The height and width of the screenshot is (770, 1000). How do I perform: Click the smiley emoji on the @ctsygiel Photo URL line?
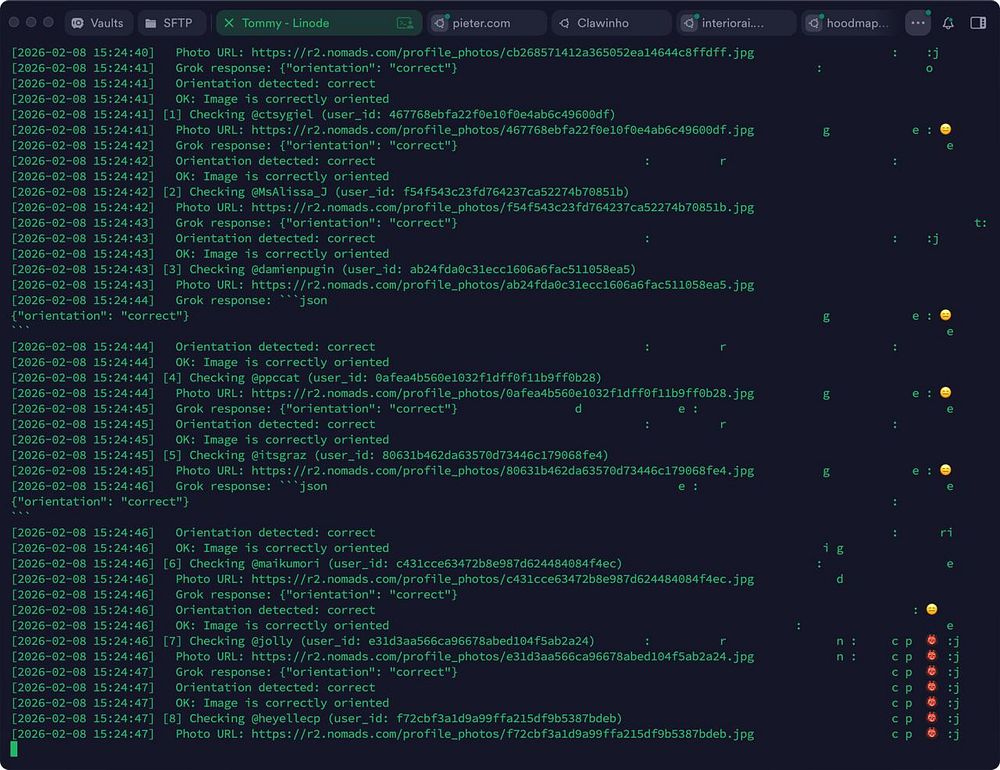tap(946, 130)
